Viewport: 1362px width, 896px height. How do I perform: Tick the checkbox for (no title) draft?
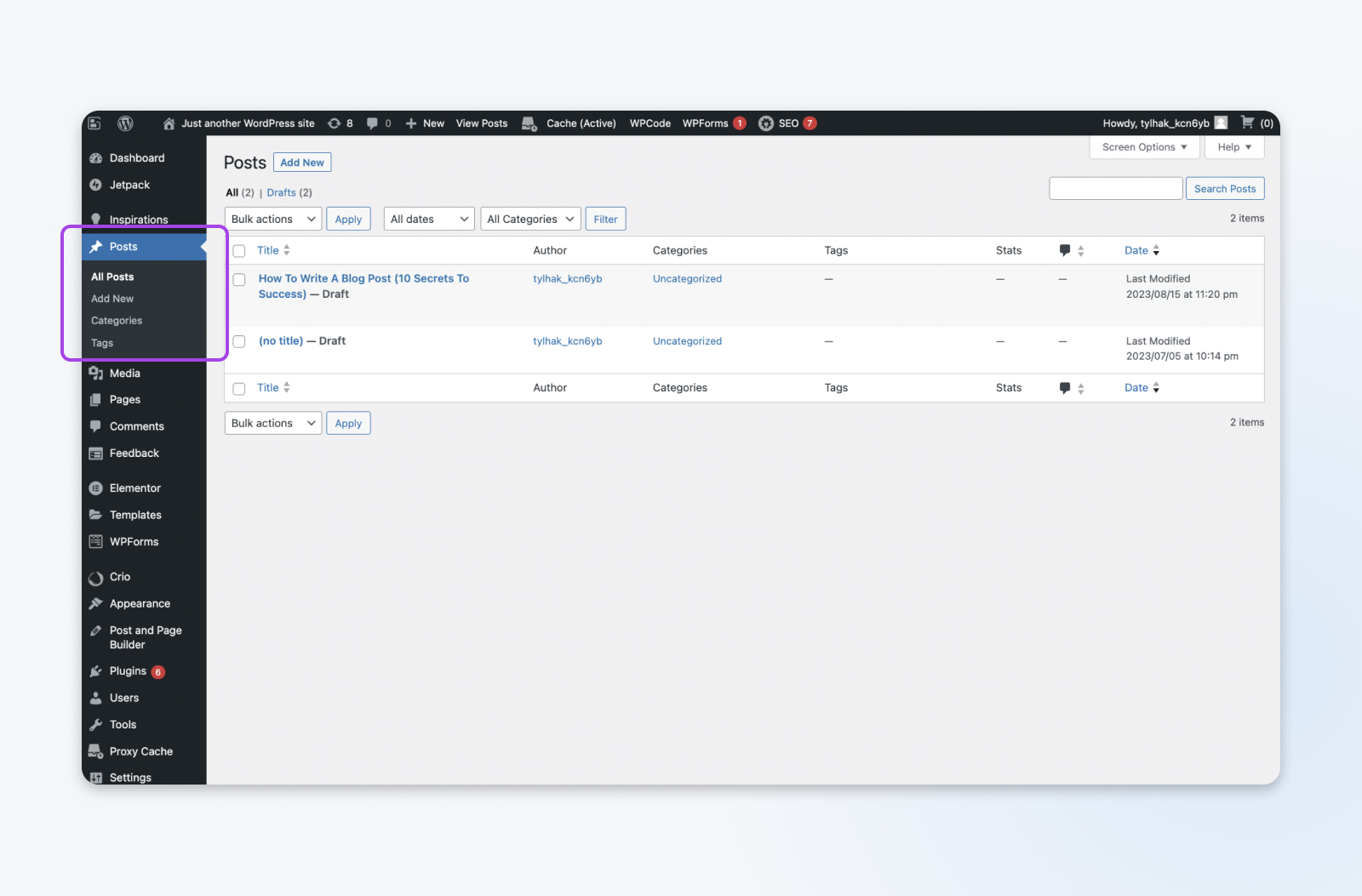click(239, 342)
